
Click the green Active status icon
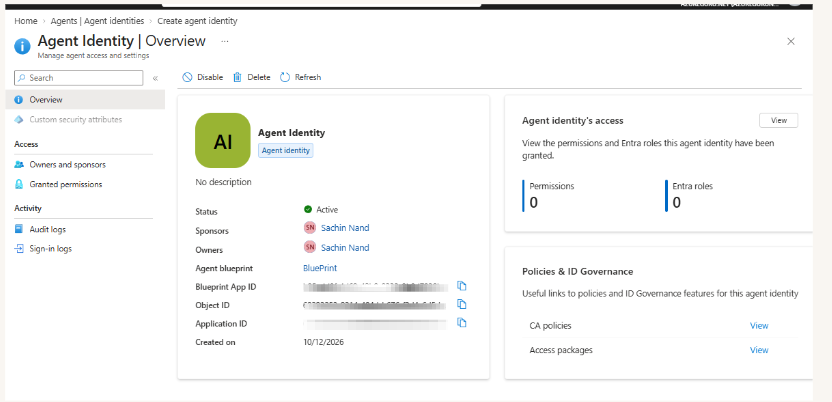pos(308,209)
